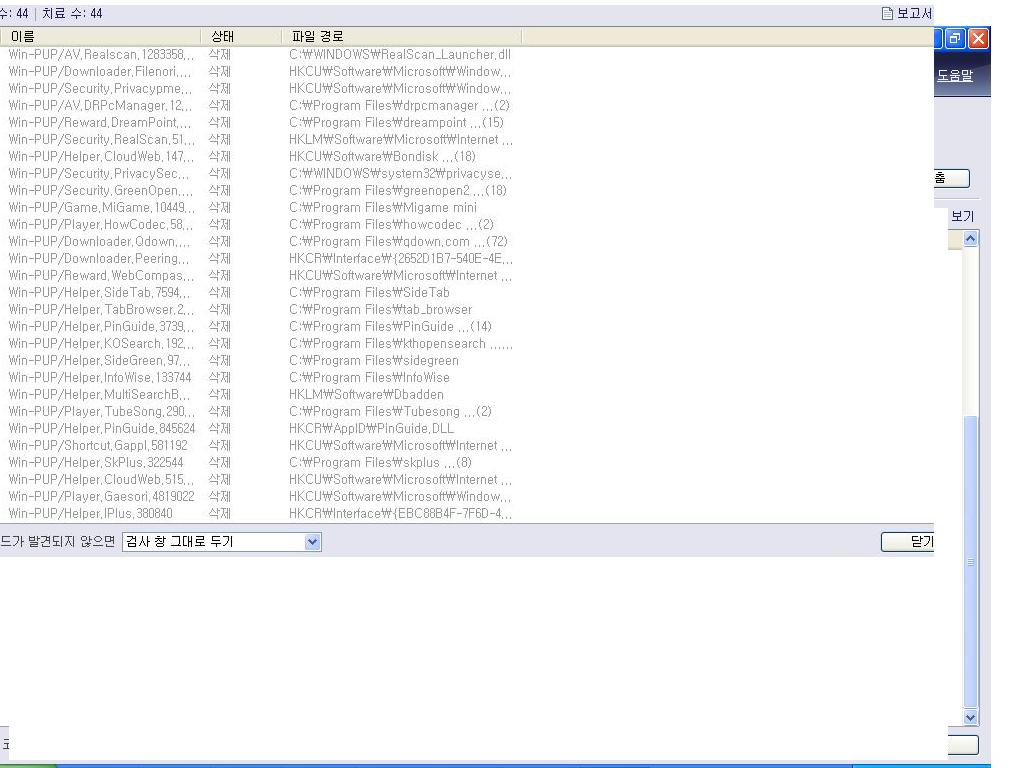Click path C:\Program Files\Migame mini

pyautogui.click(x=383, y=207)
